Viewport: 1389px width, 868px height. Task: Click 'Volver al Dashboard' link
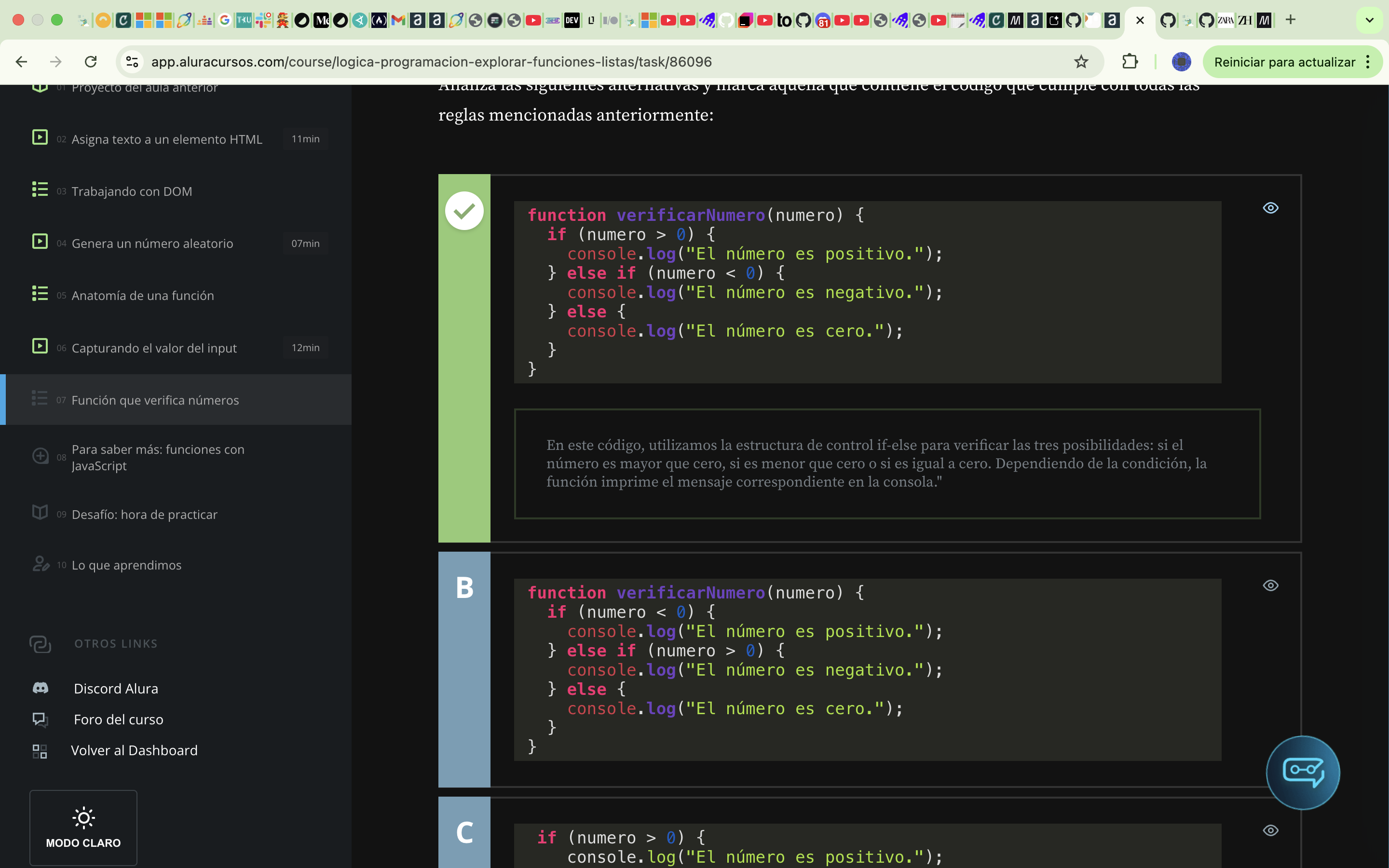pyautogui.click(x=134, y=750)
